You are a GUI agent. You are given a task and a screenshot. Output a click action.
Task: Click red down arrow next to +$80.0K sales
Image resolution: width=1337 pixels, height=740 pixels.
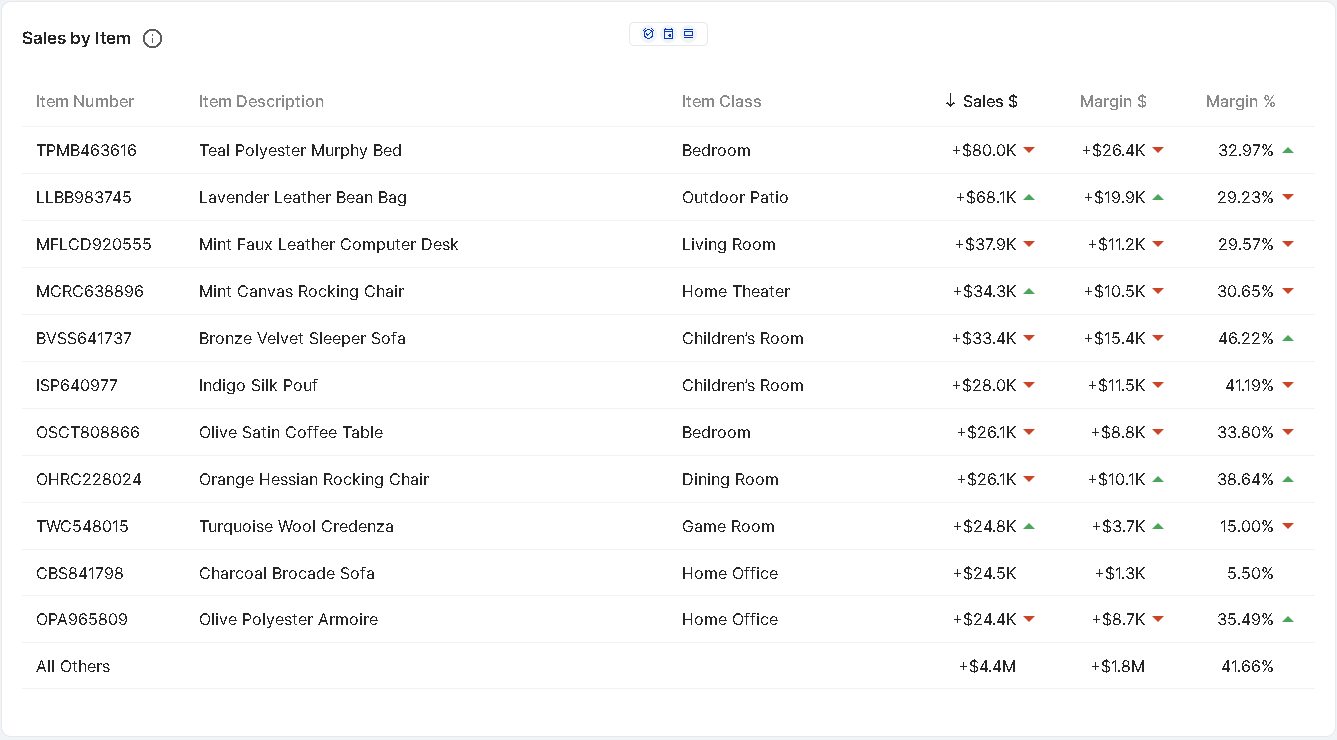(x=1029, y=150)
